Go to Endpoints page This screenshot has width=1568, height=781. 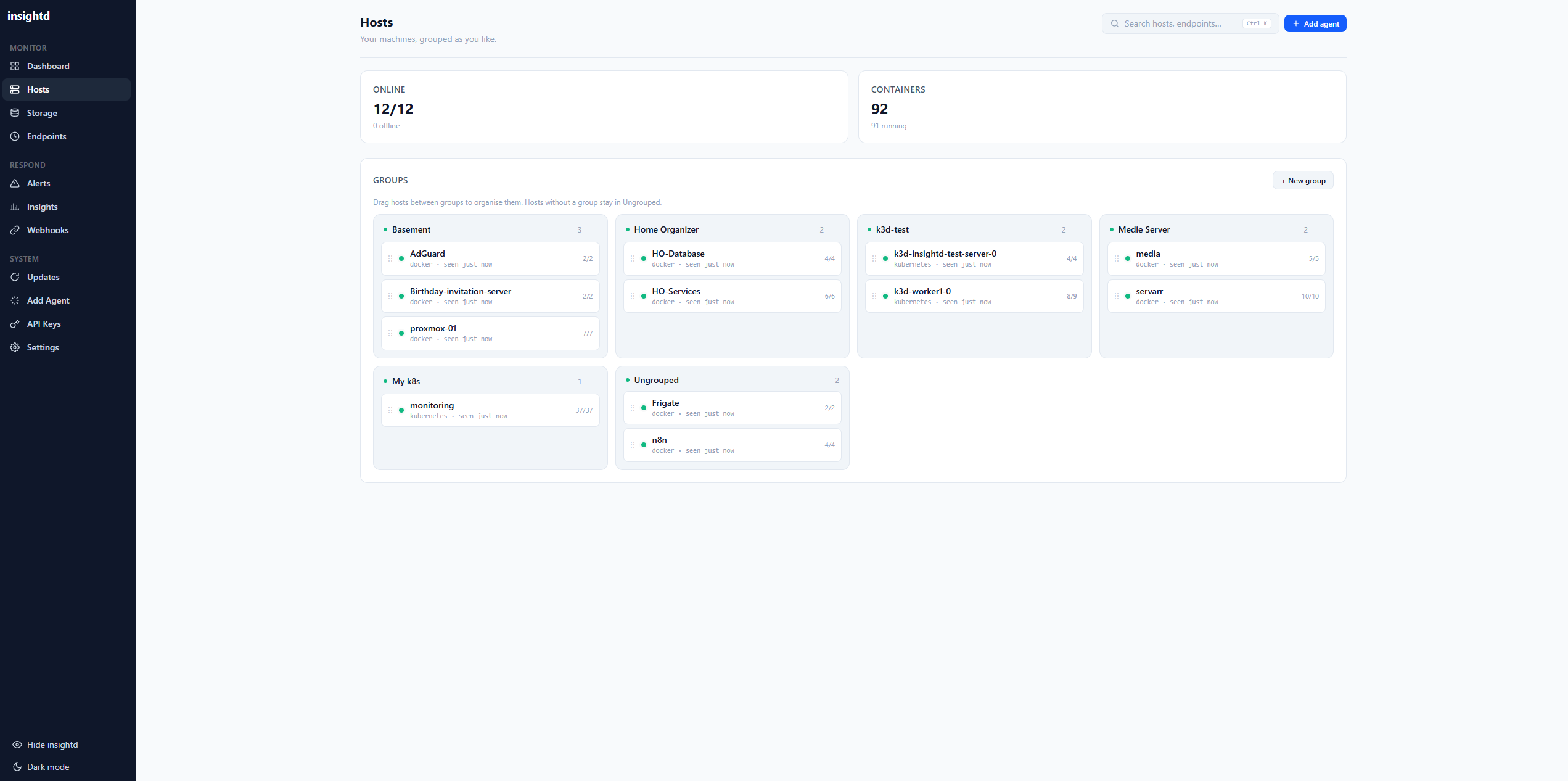point(67,136)
